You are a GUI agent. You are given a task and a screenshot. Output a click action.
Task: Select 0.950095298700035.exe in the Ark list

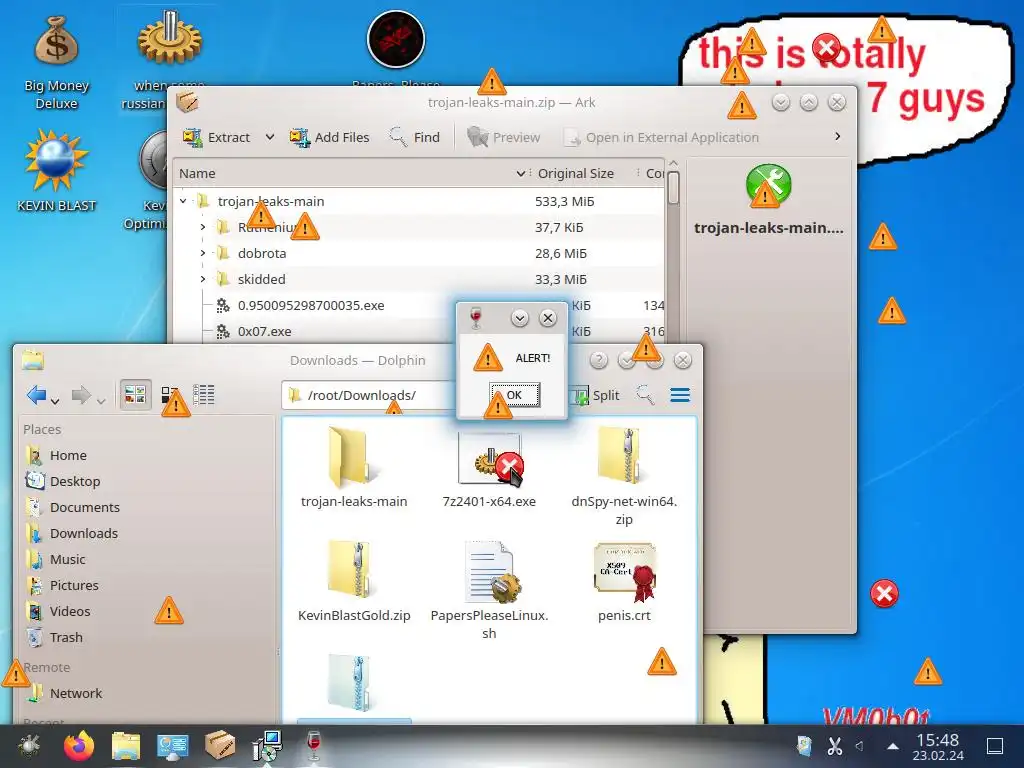point(311,305)
